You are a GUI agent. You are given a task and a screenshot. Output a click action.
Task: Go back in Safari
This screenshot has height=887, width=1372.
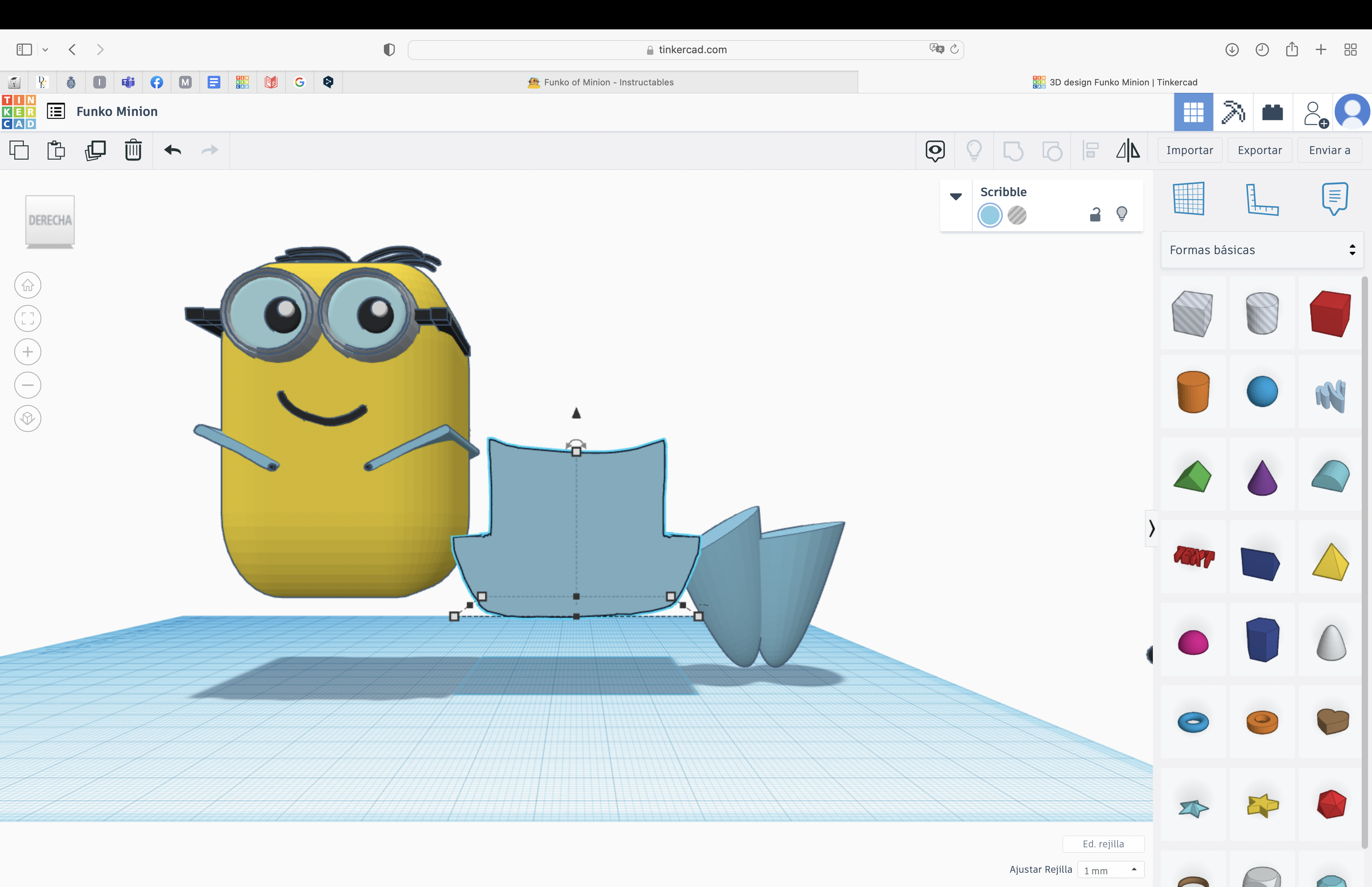72,50
